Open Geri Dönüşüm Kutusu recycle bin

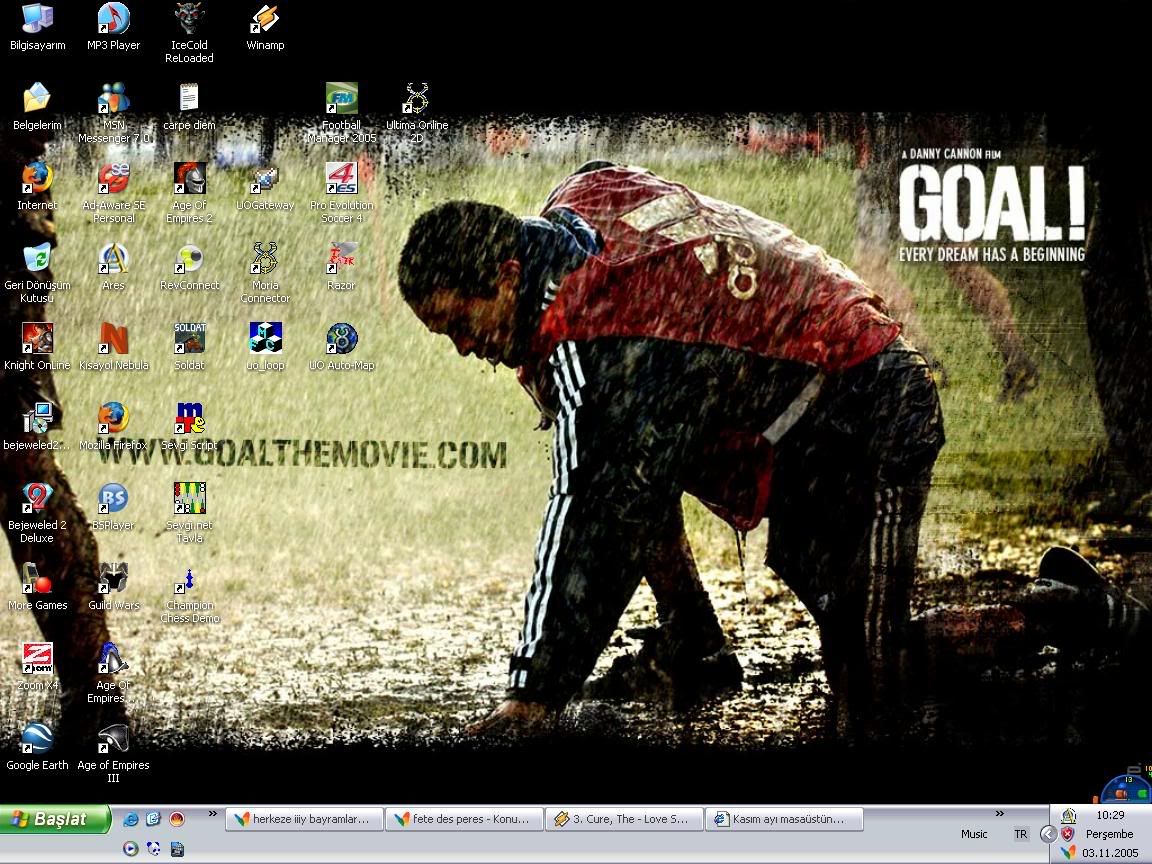[x=37, y=273]
